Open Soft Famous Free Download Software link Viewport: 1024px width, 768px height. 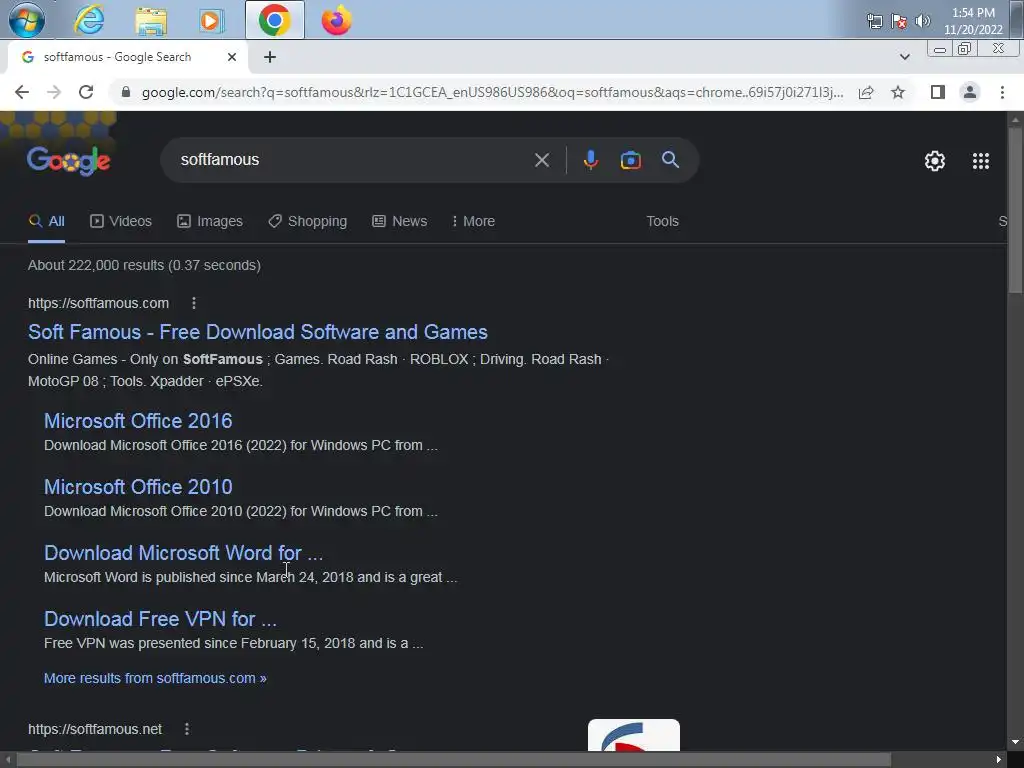click(x=258, y=332)
